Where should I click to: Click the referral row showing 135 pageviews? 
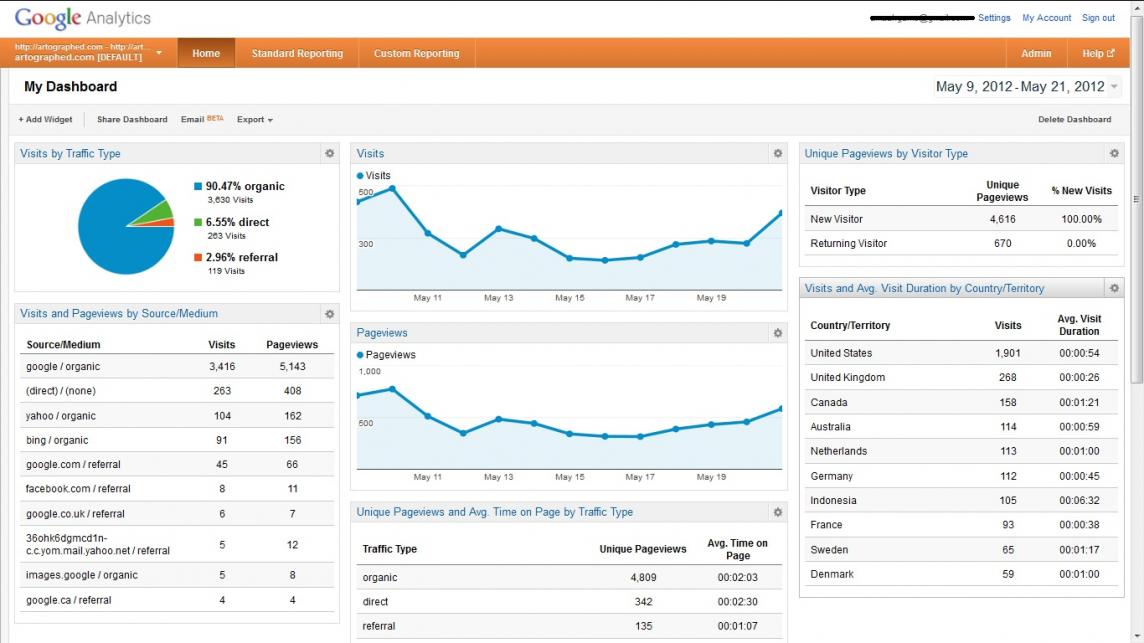point(569,626)
